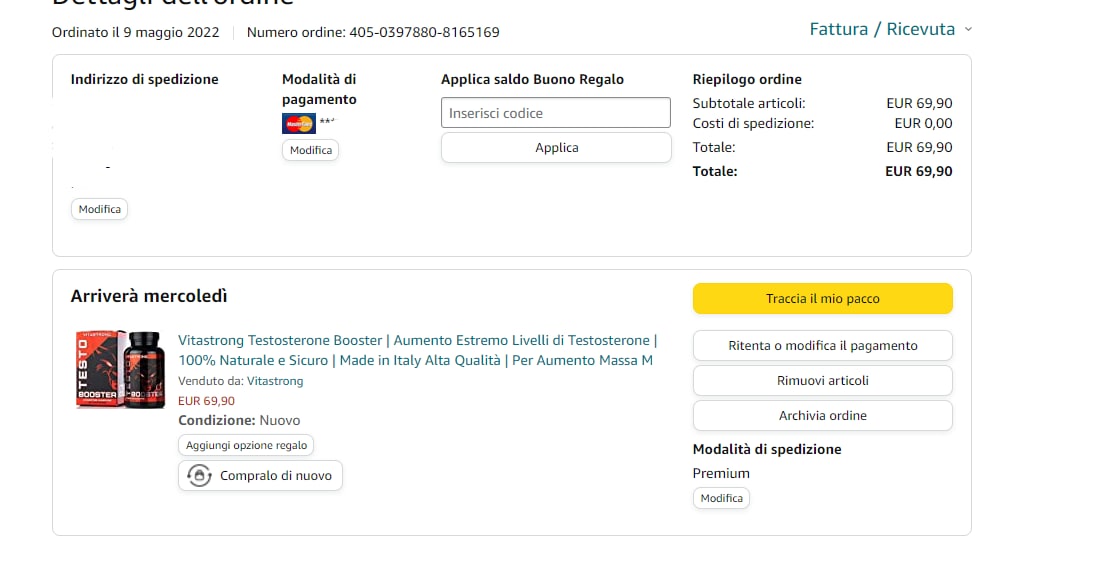Select Ritenta o modifica il pagamento

822,346
